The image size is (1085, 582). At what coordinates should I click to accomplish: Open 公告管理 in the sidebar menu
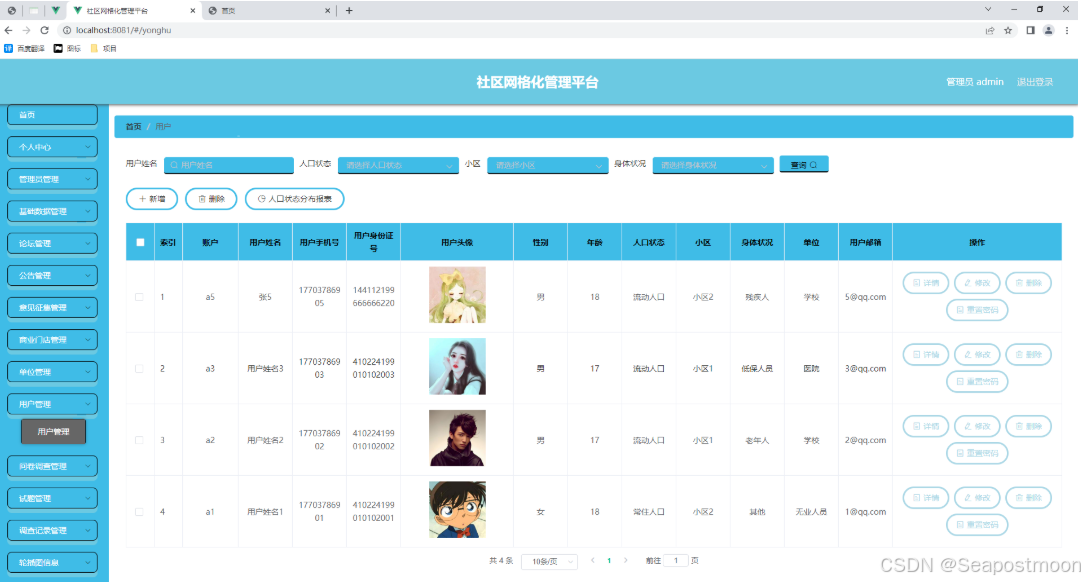[51, 275]
